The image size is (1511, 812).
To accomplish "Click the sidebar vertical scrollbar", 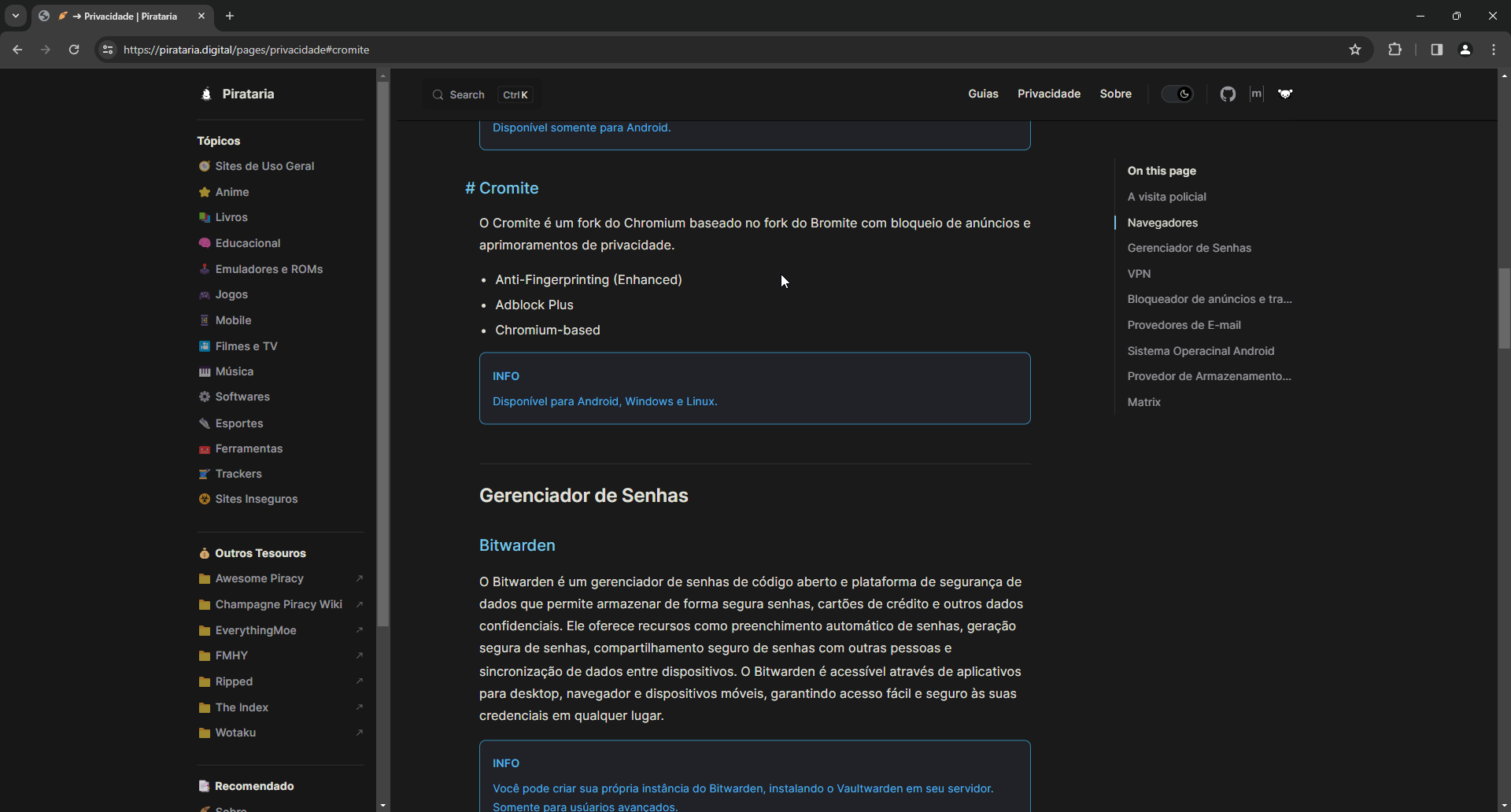I will pyautogui.click(x=383, y=354).
